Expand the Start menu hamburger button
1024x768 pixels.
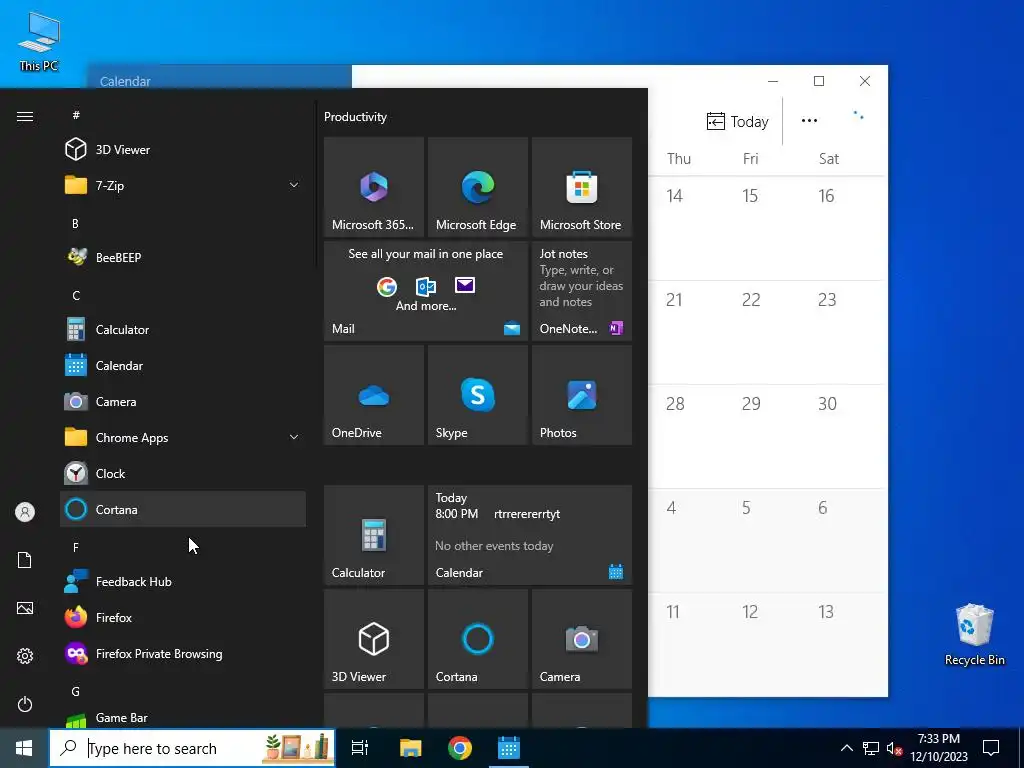25,116
